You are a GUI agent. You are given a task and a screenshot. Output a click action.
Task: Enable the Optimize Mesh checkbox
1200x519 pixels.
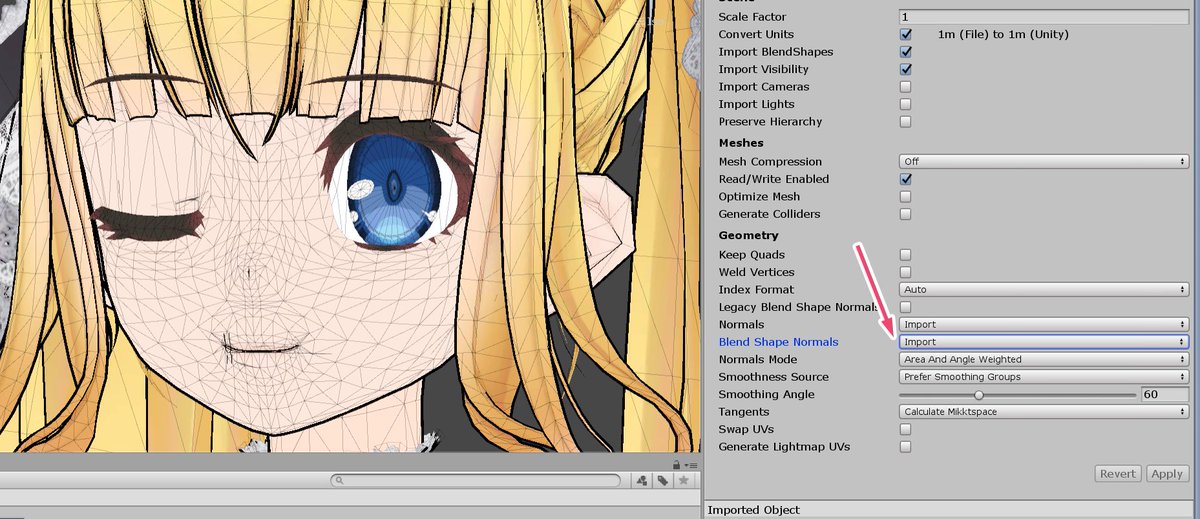coord(906,197)
